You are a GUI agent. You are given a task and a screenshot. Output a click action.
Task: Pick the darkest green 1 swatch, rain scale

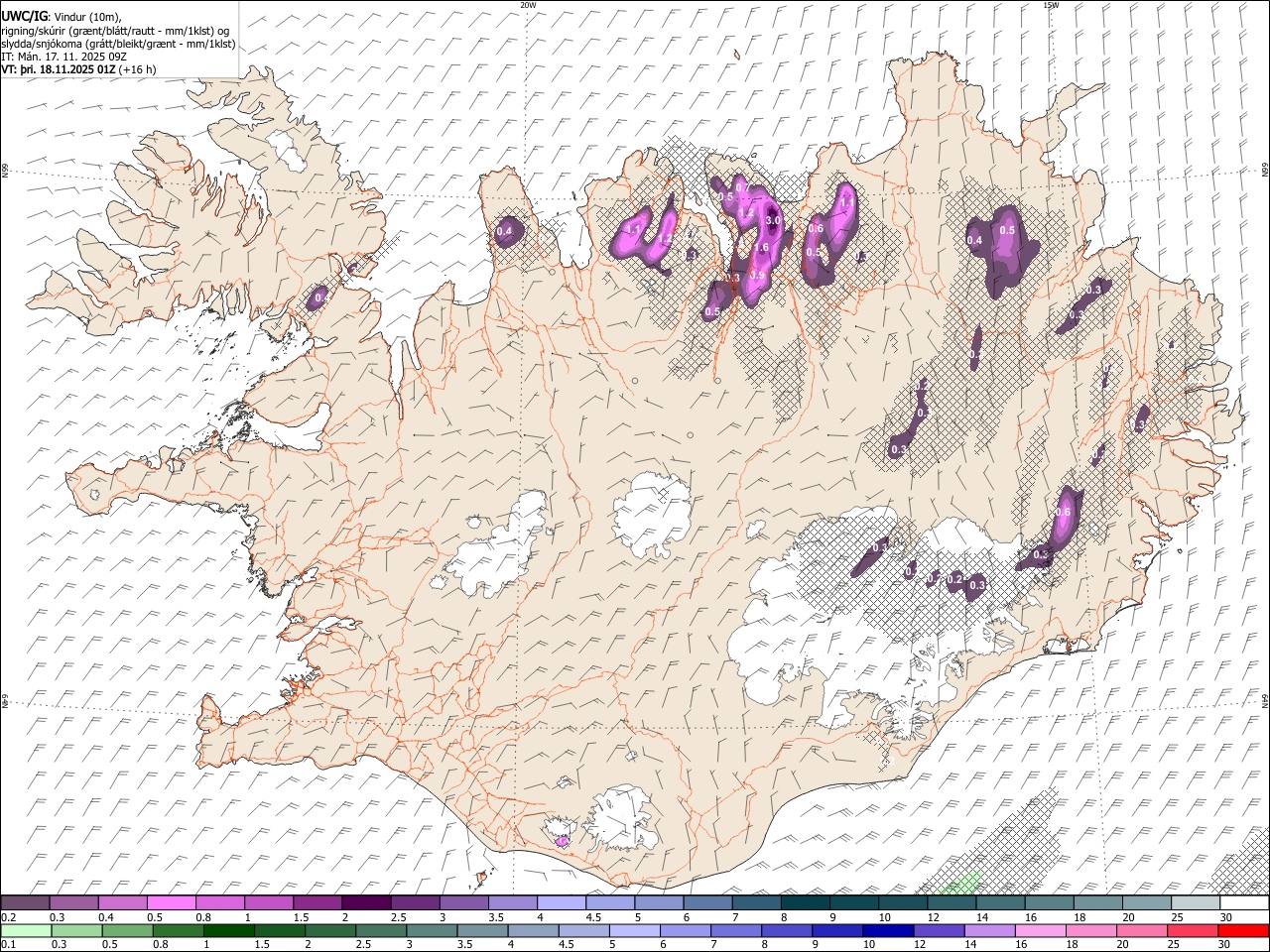click(228, 931)
